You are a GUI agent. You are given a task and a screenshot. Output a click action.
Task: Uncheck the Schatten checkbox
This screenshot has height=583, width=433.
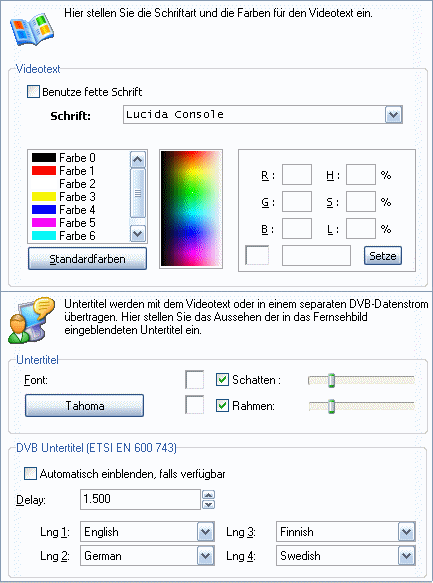click(222, 380)
